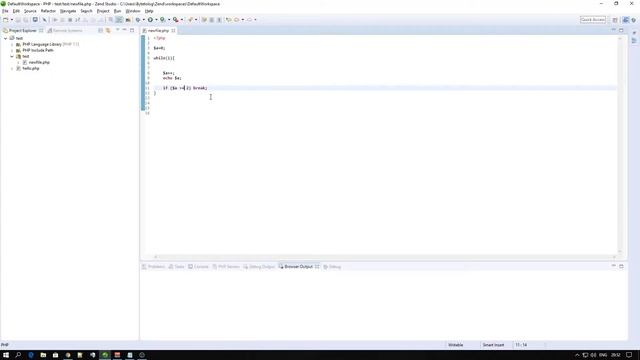Open the Project Explorer view menu arrow
Screen dimensions: 640x360
118,30
